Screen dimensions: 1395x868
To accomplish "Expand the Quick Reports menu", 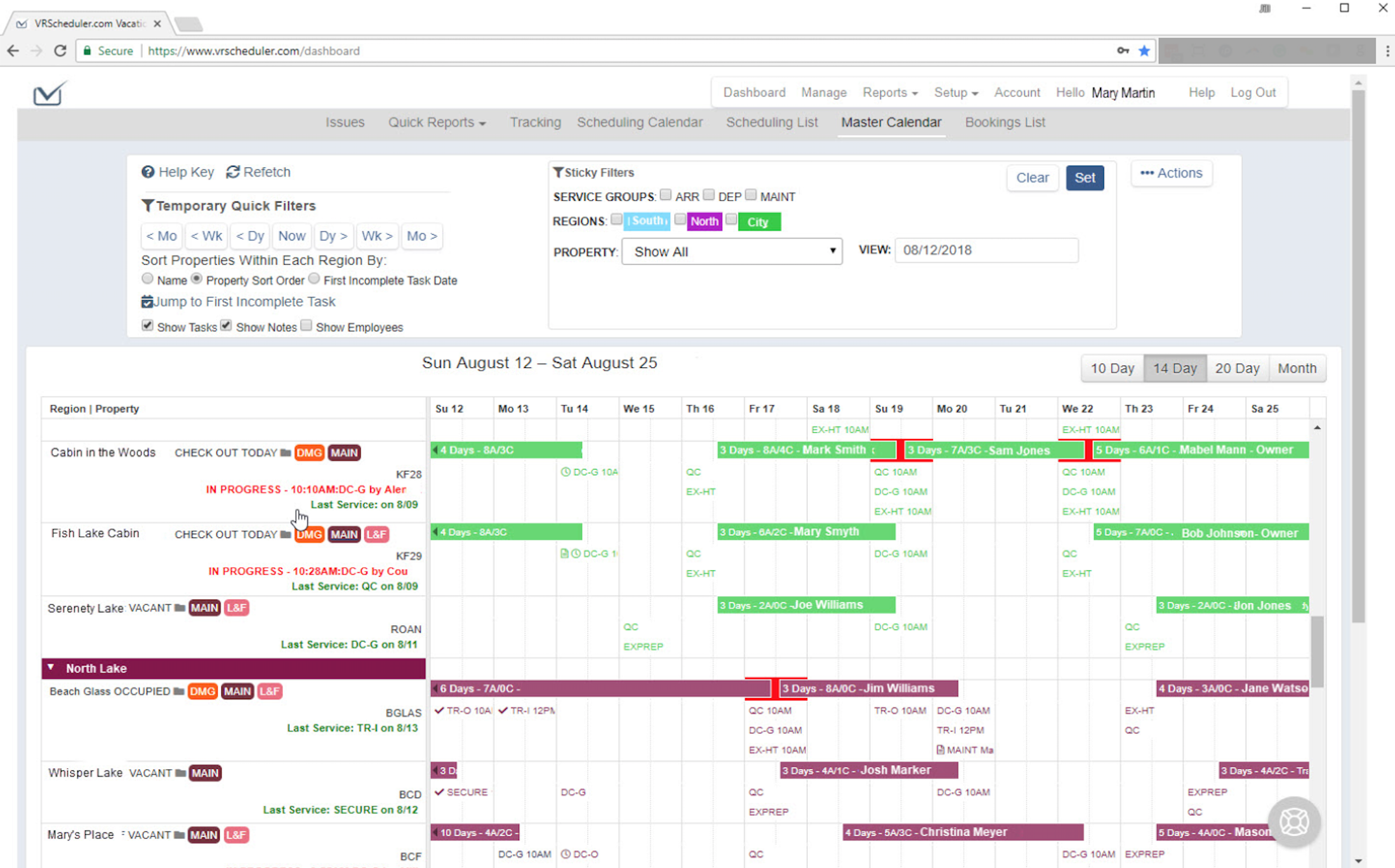I will coord(437,122).
